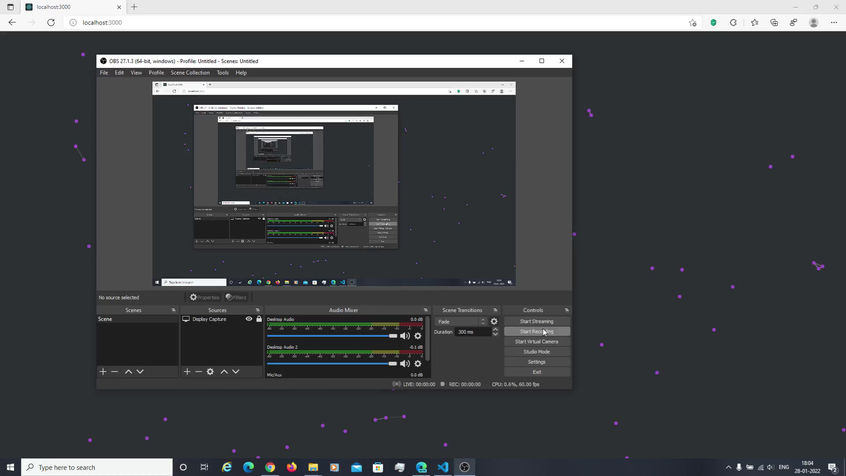Click Start Recording button
846x476 pixels.
[536, 331]
